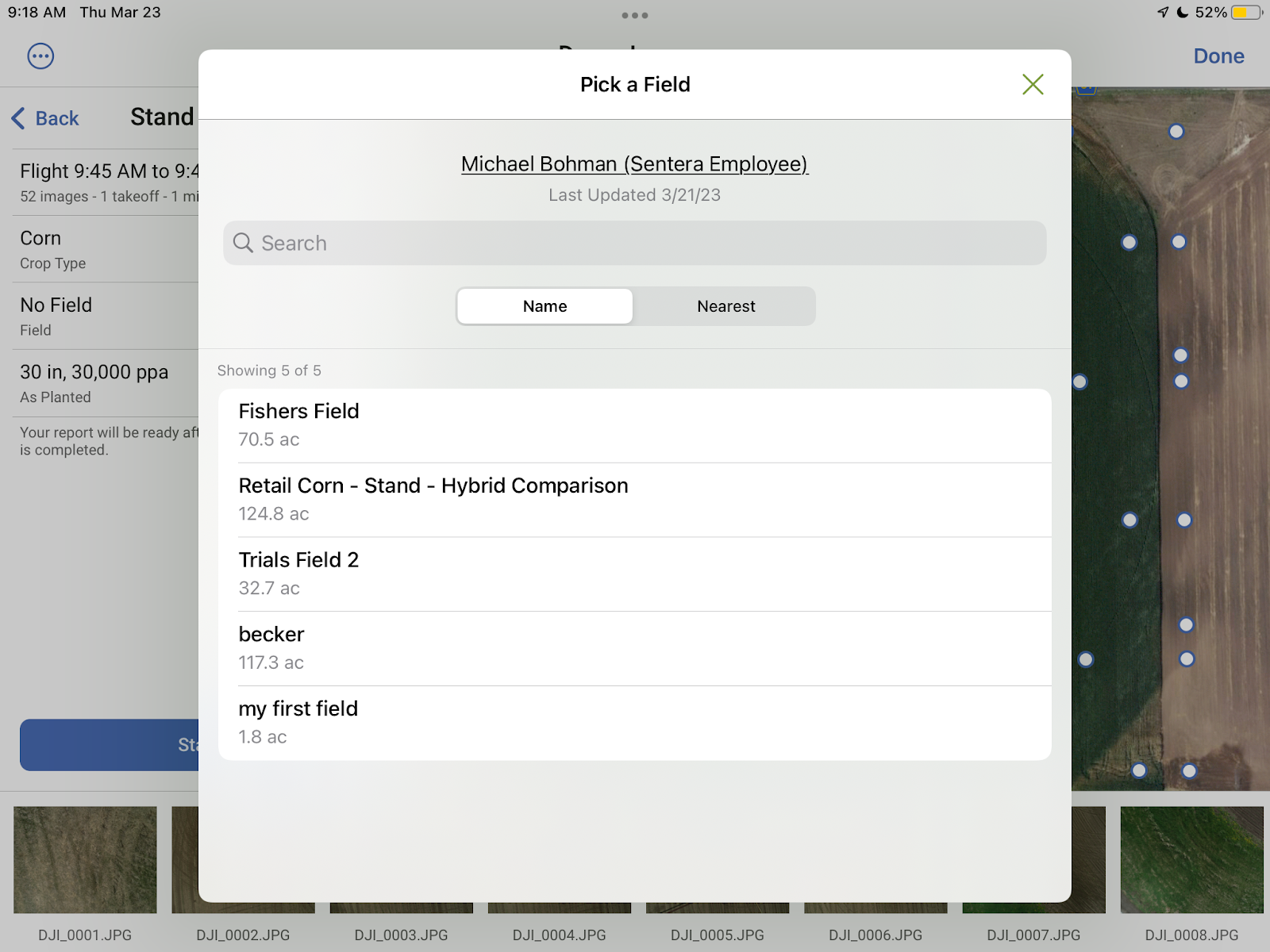
Task: Tap the three-dot multitasking indicator
Action: coord(634,15)
